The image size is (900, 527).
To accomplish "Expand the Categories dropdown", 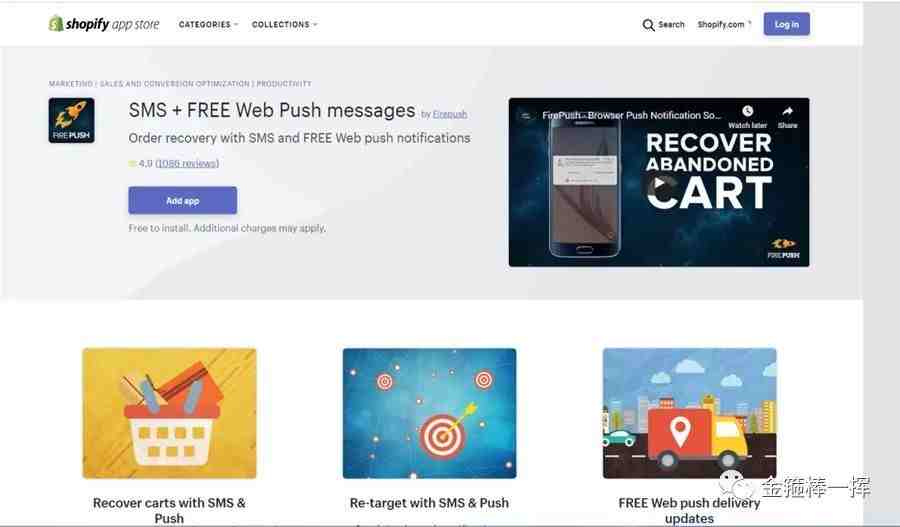I will pyautogui.click(x=208, y=25).
